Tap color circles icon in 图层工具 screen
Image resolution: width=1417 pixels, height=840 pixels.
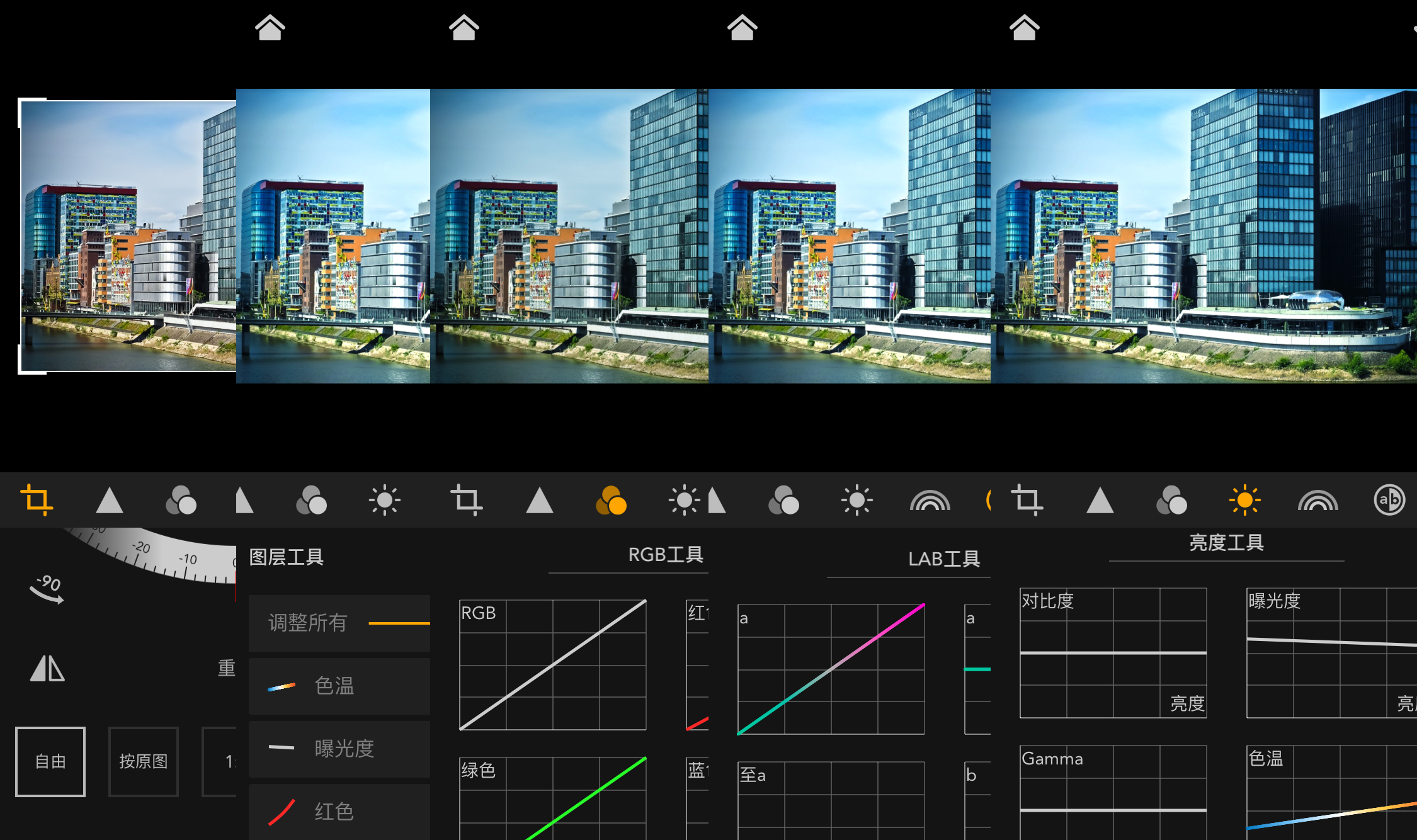[311, 501]
